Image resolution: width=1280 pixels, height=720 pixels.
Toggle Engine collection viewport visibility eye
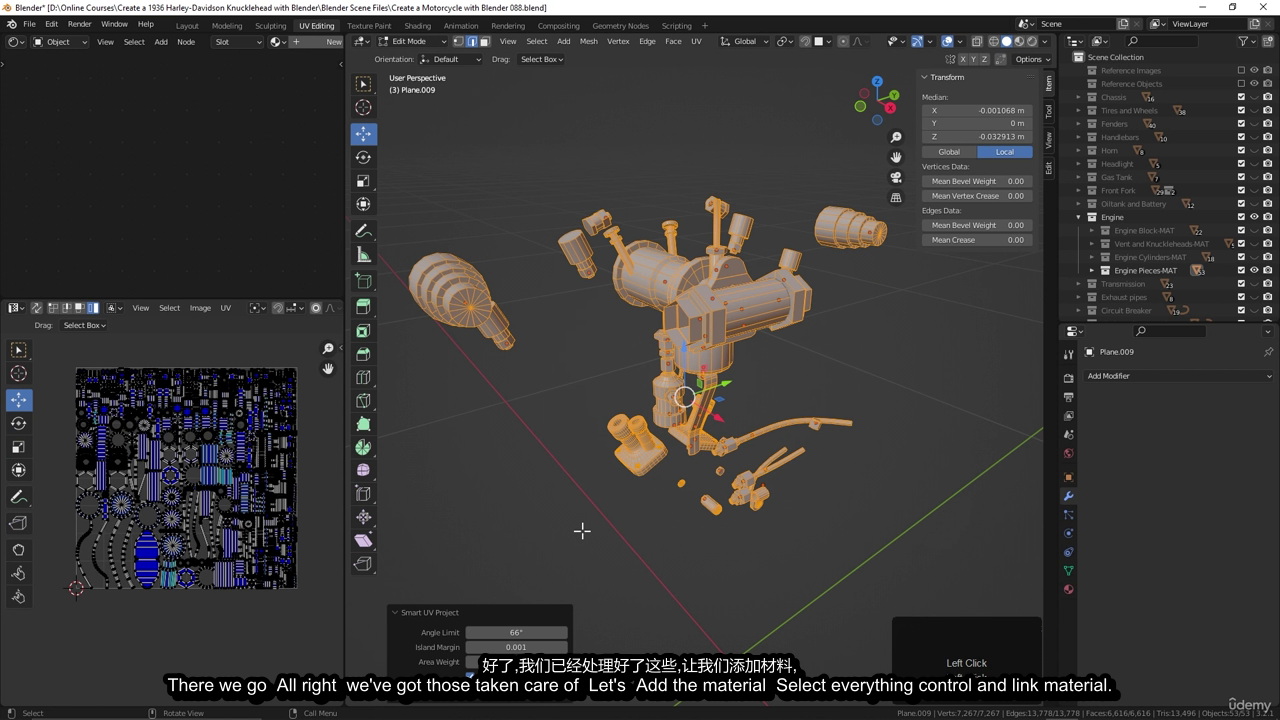tap(1254, 217)
